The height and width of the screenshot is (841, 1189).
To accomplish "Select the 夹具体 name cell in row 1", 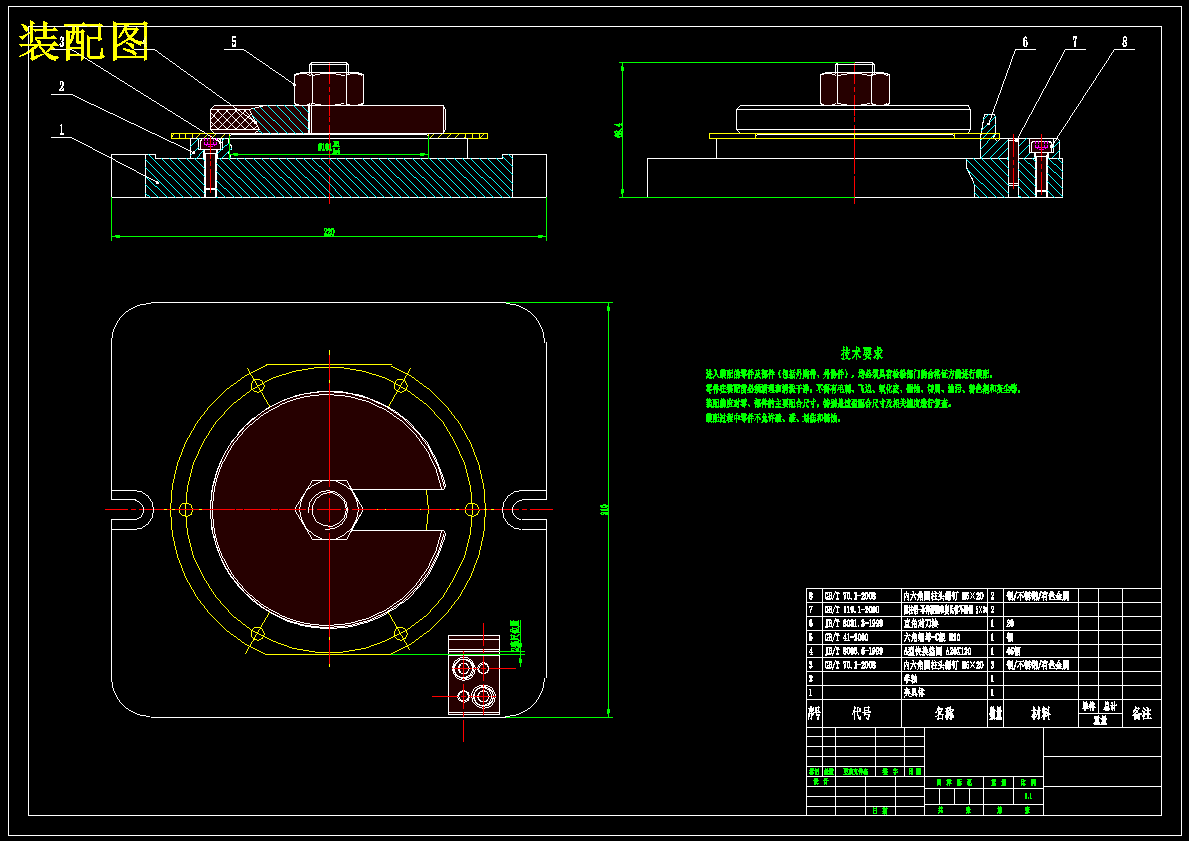I will pos(944,692).
